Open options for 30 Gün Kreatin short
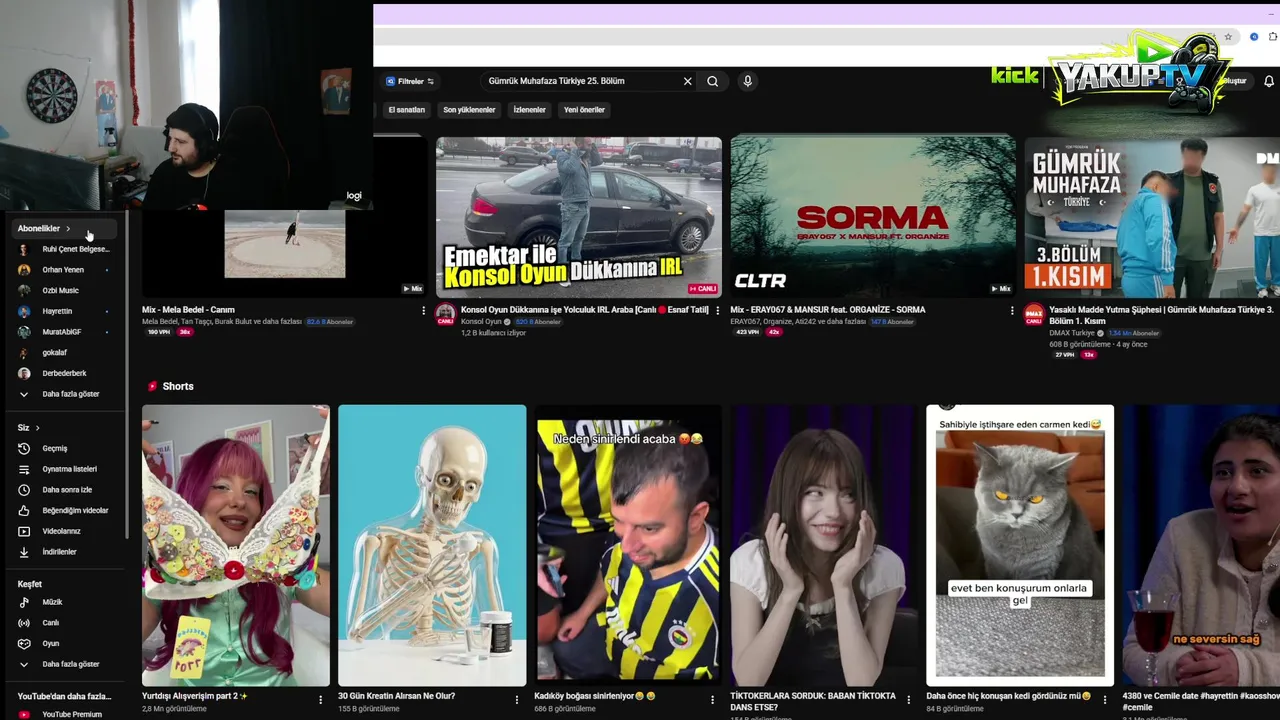Image resolution: width=1280 pixels, height=720 pixels. point(517,699)
